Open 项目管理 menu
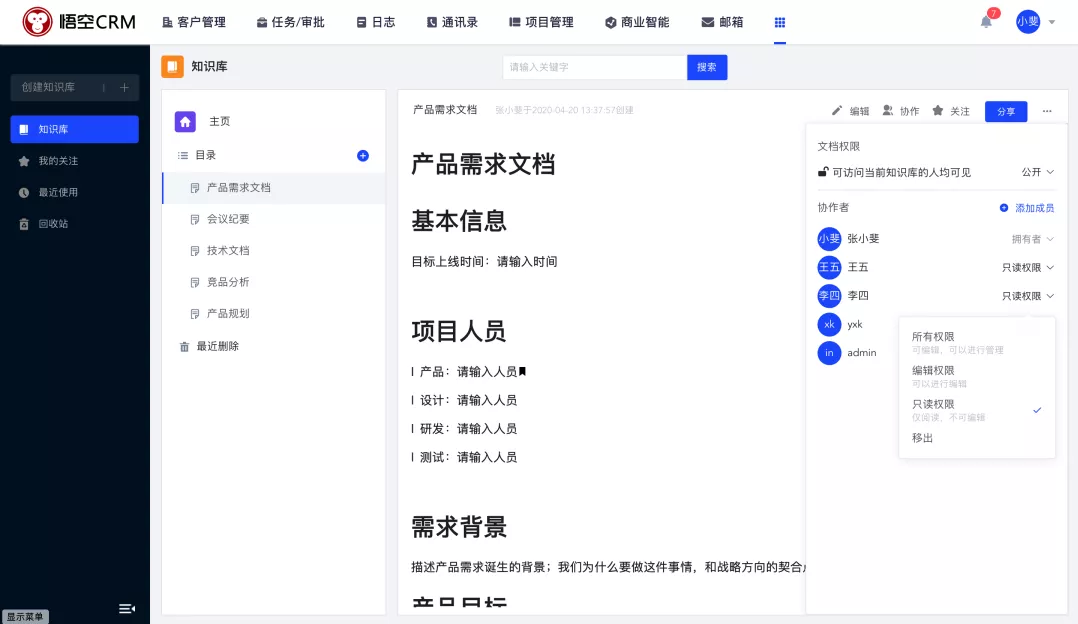This screenshot has width=1078, height=624. coord(541,22)
